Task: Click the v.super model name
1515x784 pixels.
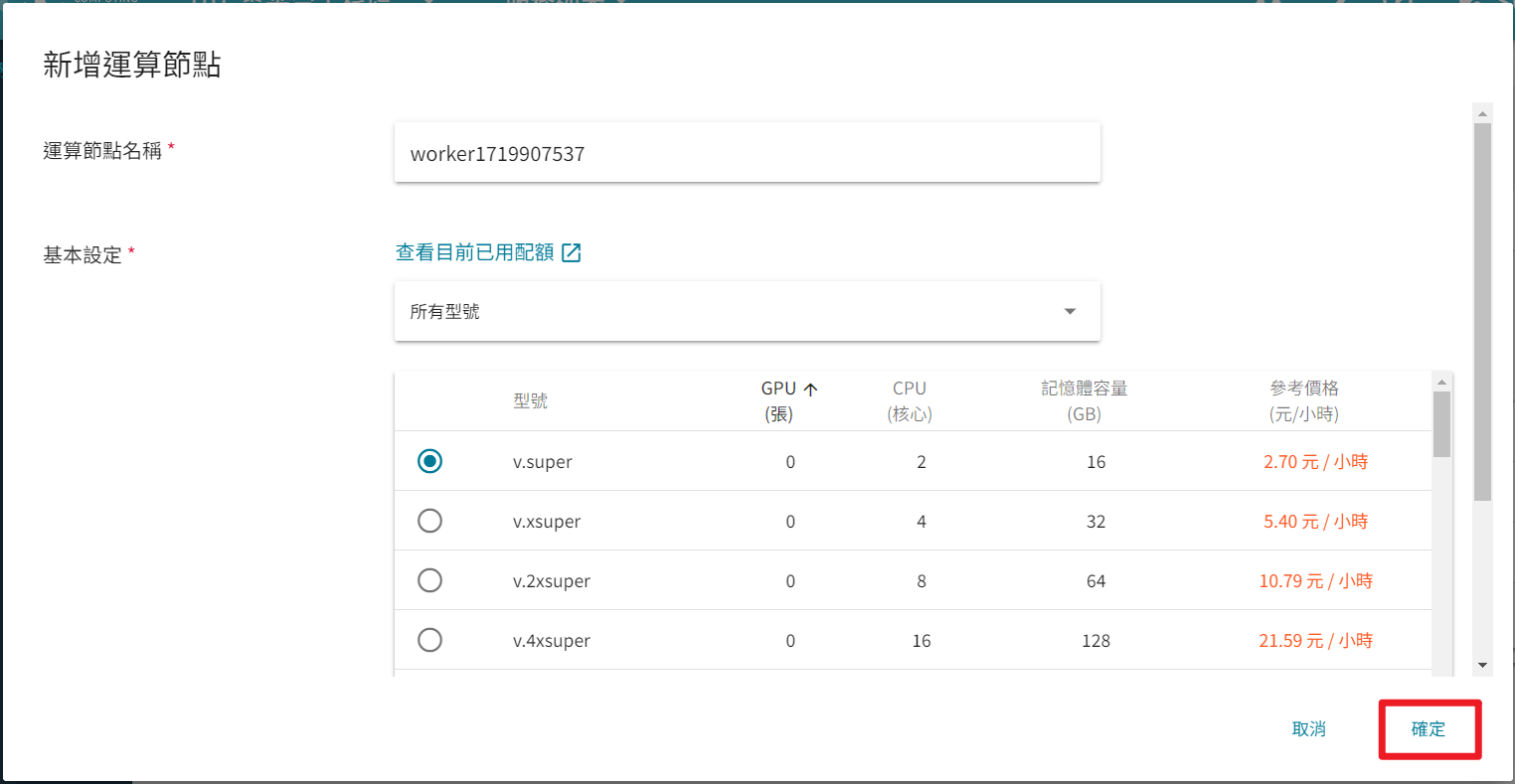Action: coord(543,462)
